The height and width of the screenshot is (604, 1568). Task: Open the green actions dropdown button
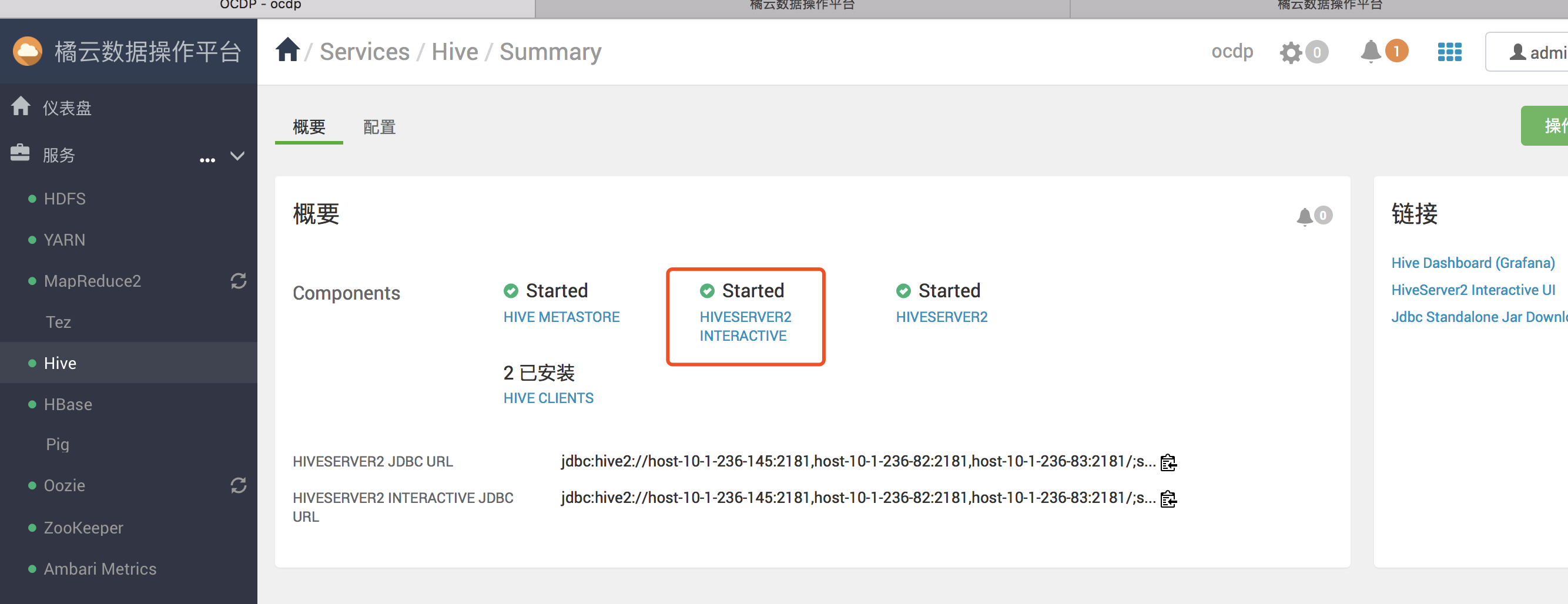tap(1545, 126)
